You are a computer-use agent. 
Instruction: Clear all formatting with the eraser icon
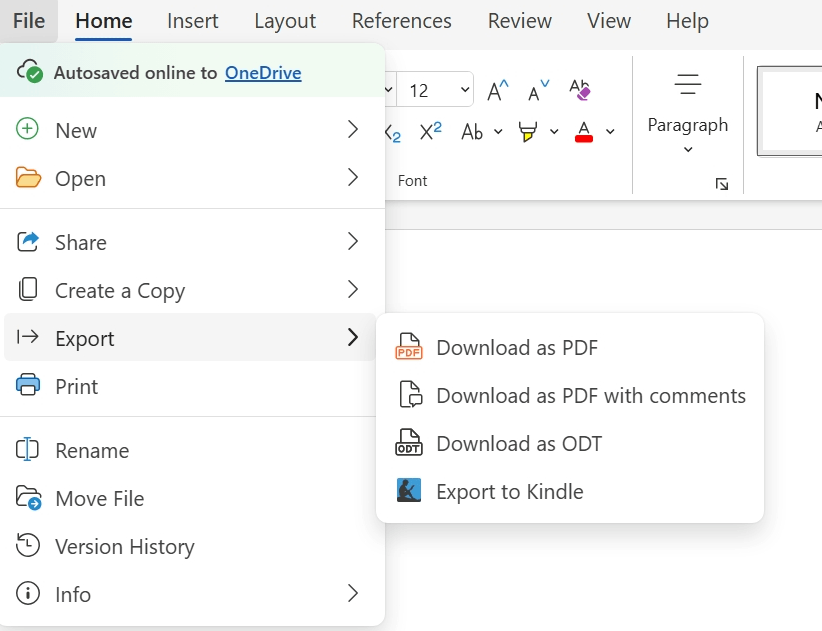(x=580, y=91)
